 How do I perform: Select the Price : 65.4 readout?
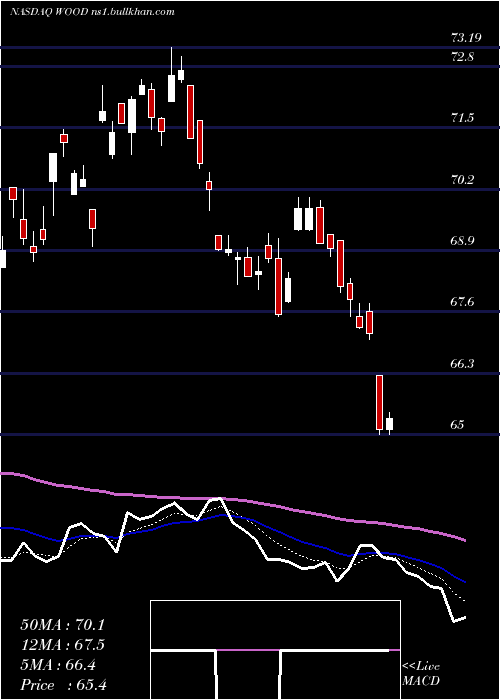tap(63, 685)
